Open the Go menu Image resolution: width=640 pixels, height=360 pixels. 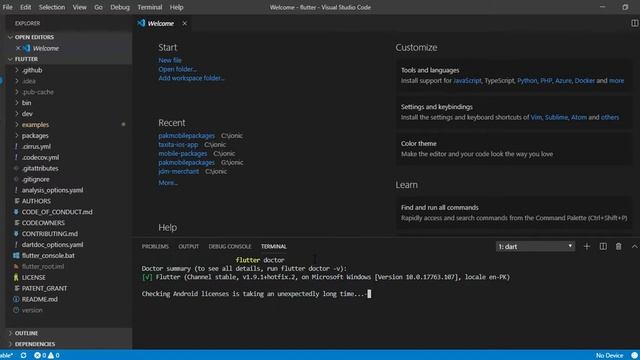click(98, 7)
